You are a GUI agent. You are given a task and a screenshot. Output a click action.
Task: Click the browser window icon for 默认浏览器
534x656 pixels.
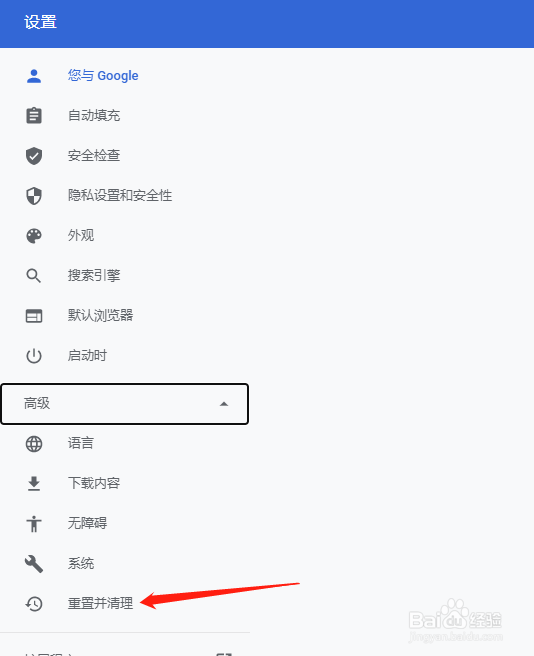(34, 316)
